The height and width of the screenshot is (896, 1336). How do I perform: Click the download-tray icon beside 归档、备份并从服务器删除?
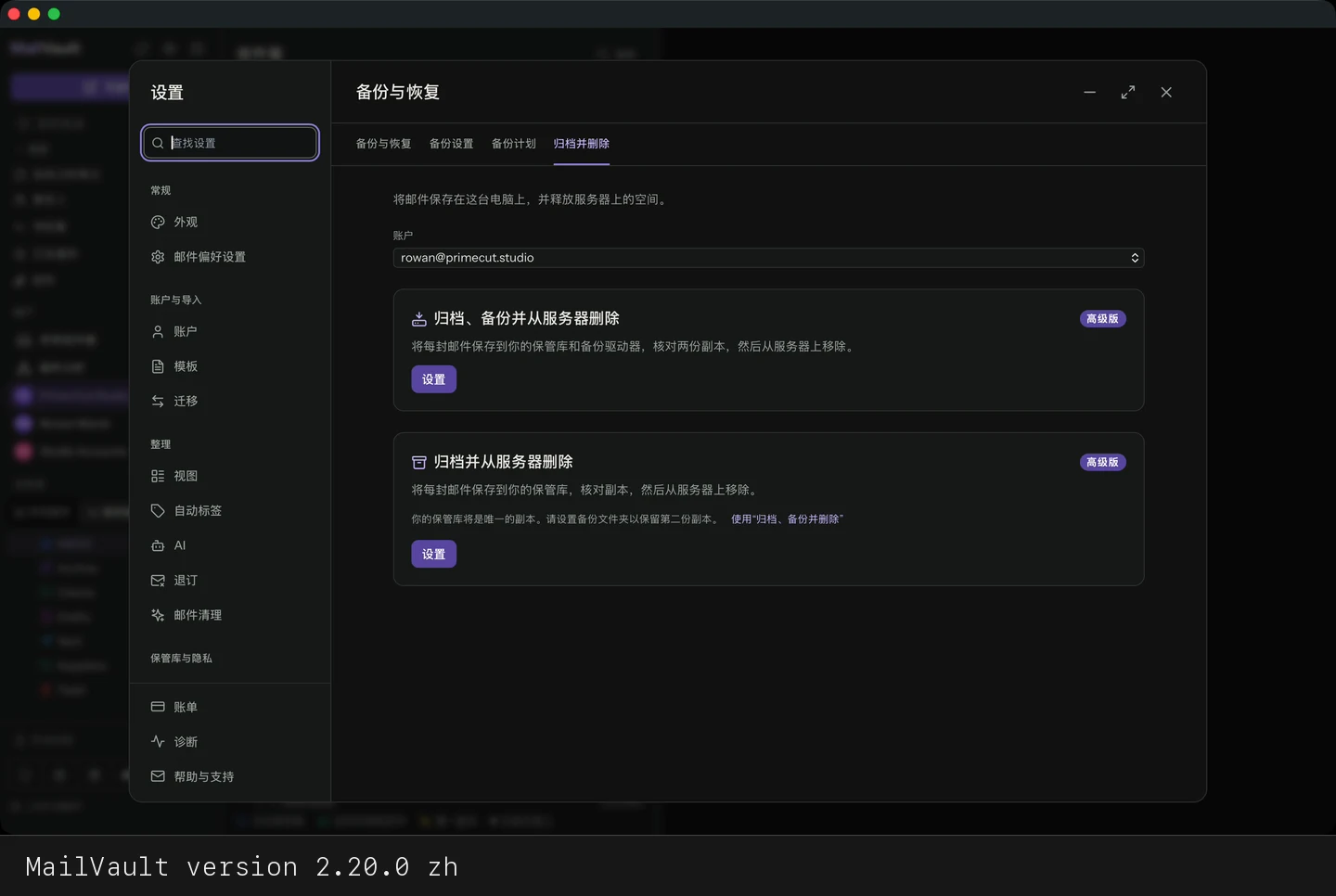pos(419,319)
